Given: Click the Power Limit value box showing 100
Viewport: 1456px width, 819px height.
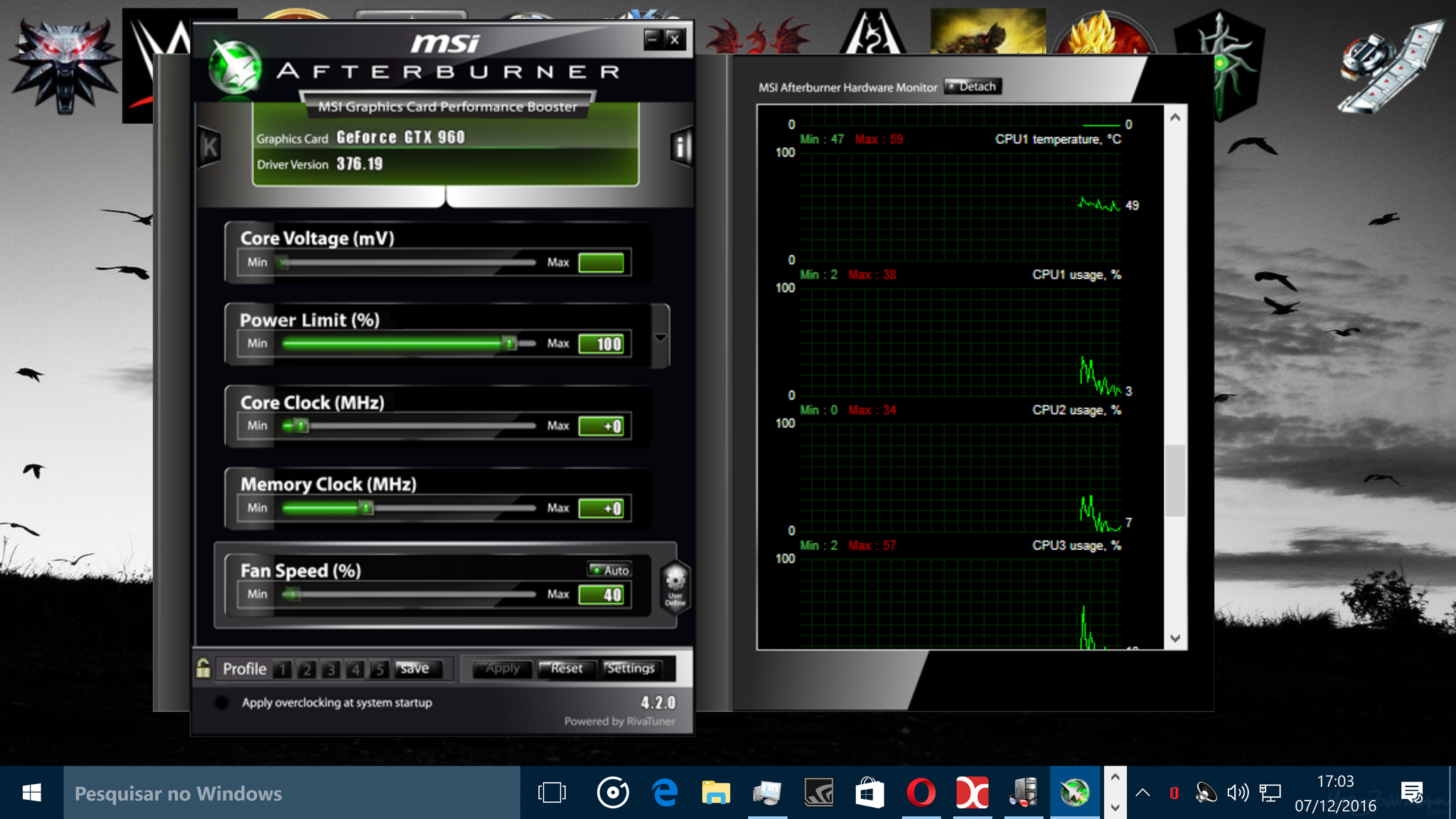Looking at the screenshot, I should pyautogui.click(x=601, y=344).
